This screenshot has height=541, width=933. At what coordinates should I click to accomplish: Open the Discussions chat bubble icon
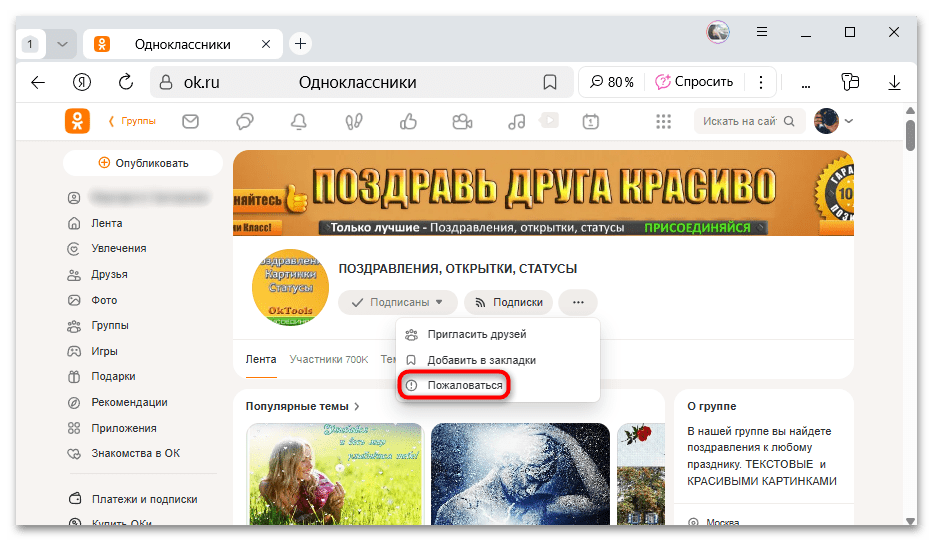245,121
